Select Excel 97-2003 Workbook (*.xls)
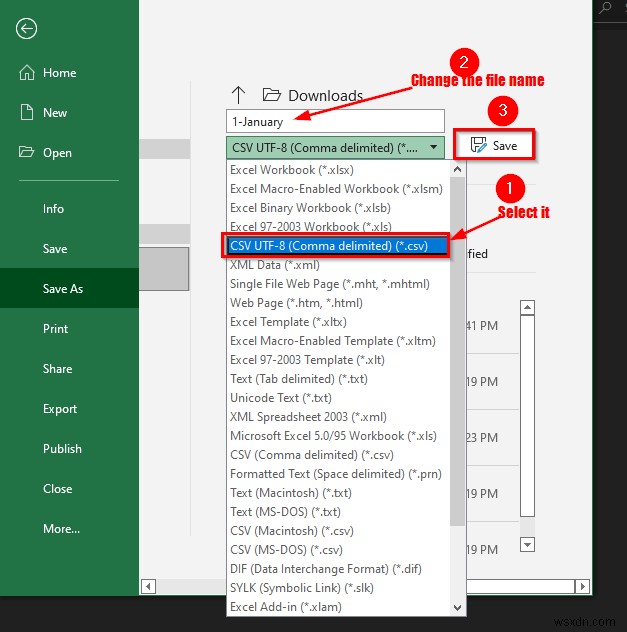 338,226
